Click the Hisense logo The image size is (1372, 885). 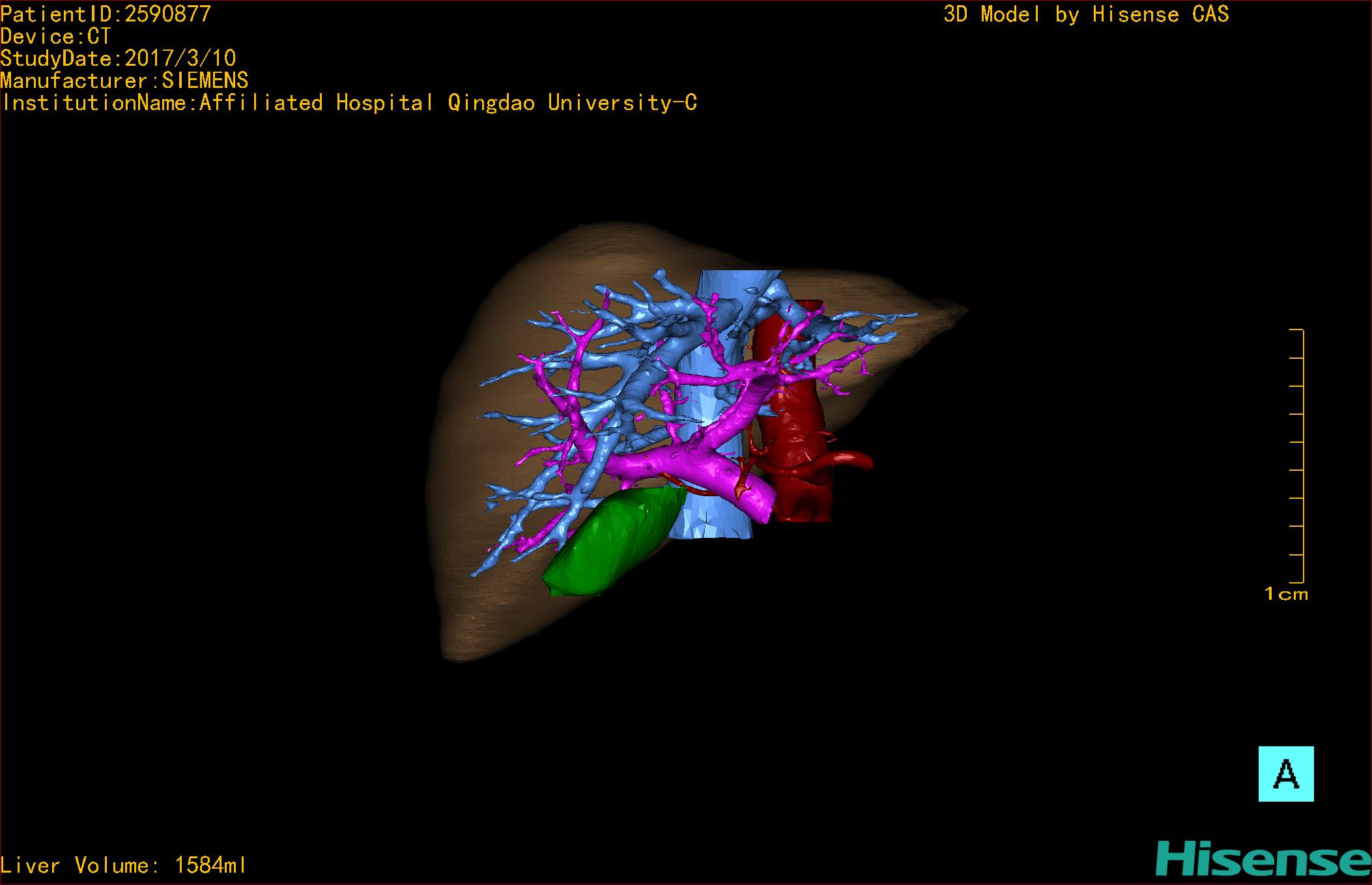coord(1263,859)
